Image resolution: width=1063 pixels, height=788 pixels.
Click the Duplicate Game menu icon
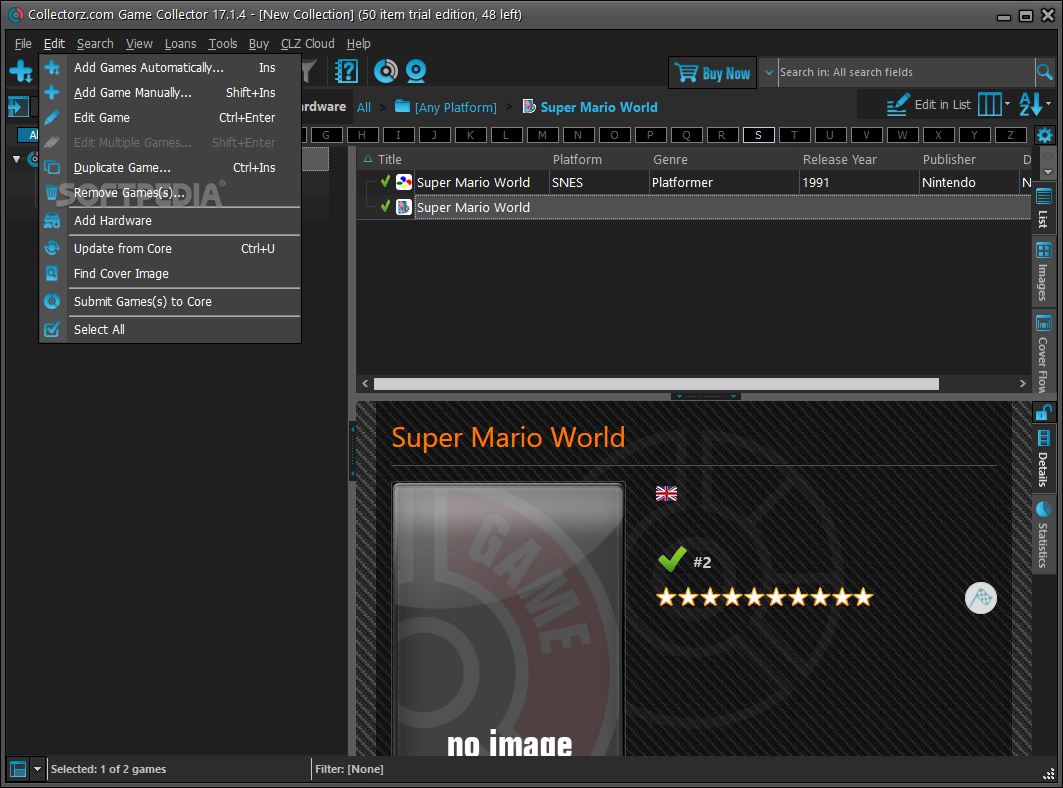52,168
